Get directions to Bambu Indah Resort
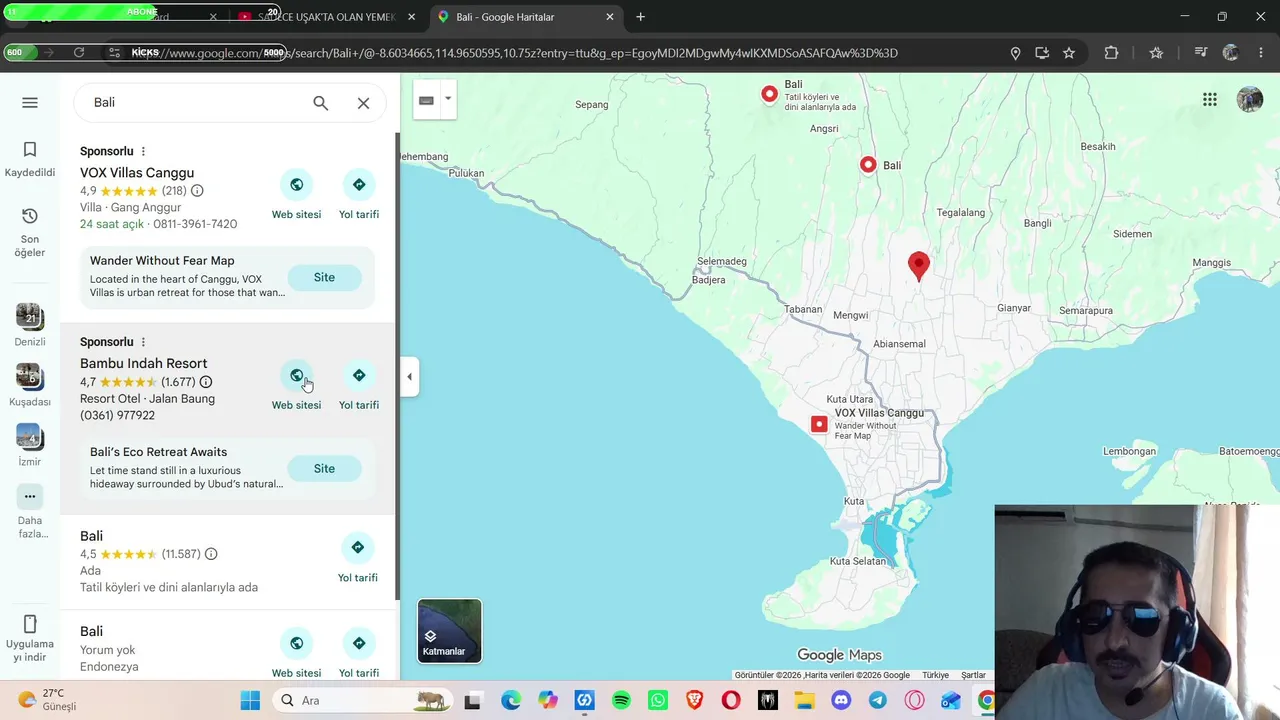The width and height of the screenshot is (1280, 720). 359,376
